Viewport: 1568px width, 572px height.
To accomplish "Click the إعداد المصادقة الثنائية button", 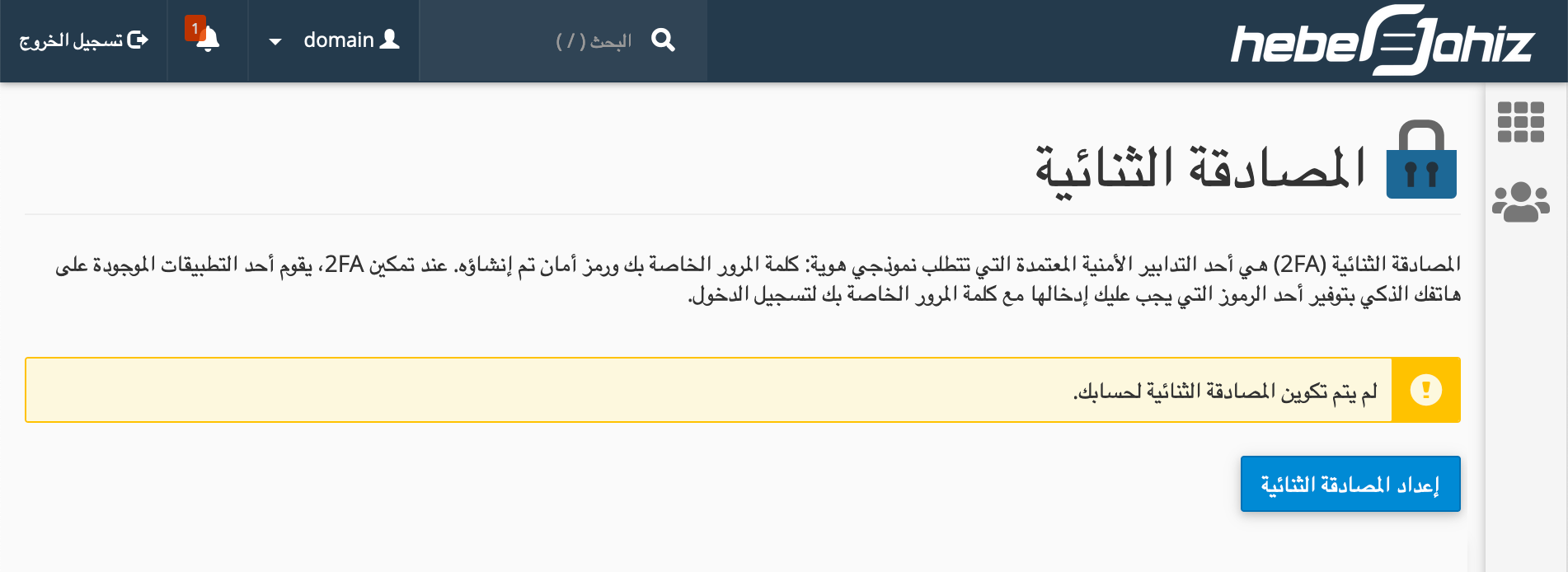I will pos(1350,484).
